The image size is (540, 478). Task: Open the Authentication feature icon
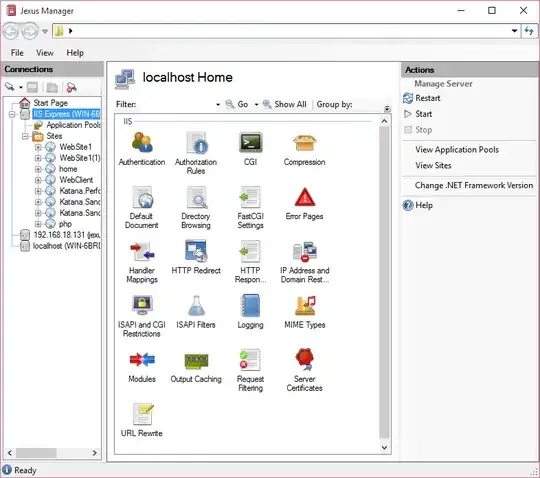tap(142, 143)
